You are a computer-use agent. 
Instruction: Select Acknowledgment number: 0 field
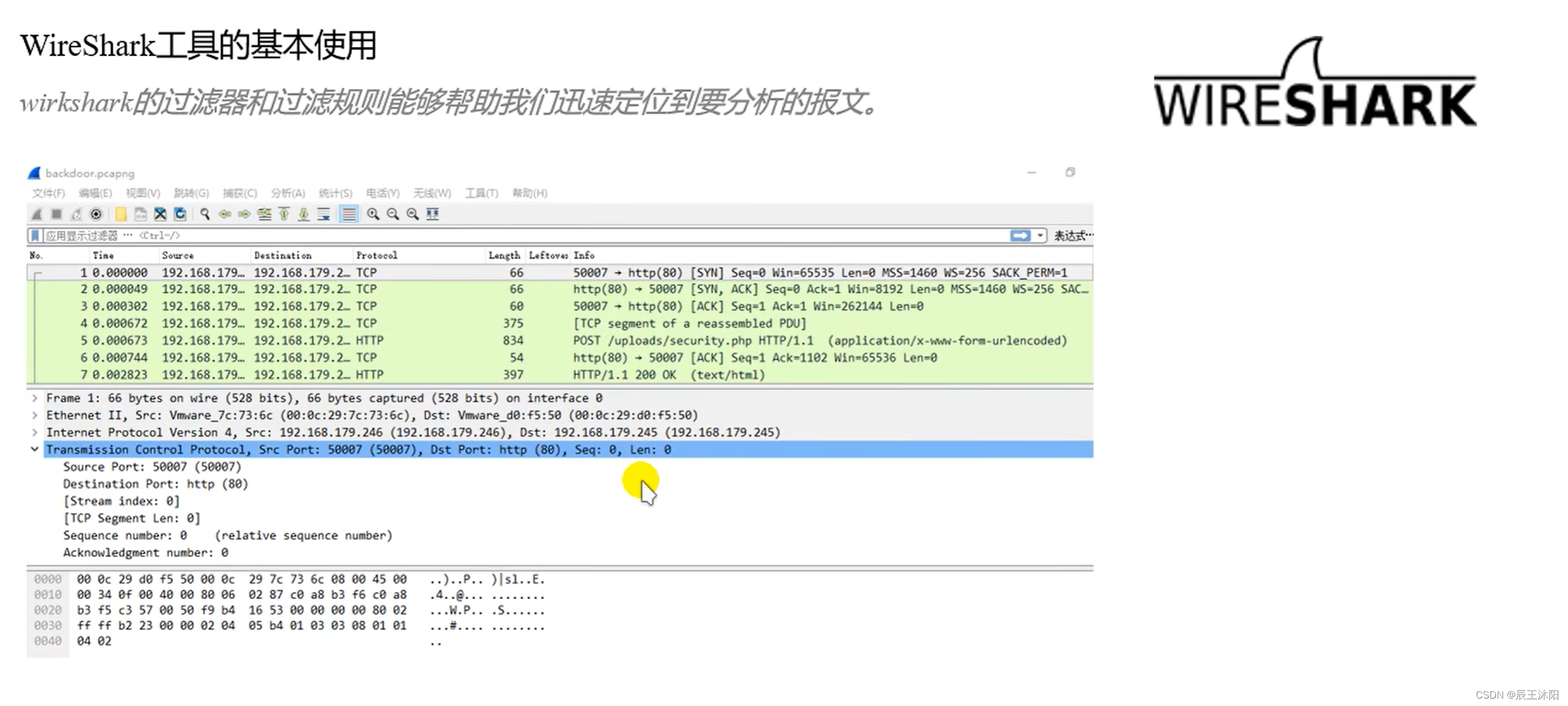(x=146, y=552)
